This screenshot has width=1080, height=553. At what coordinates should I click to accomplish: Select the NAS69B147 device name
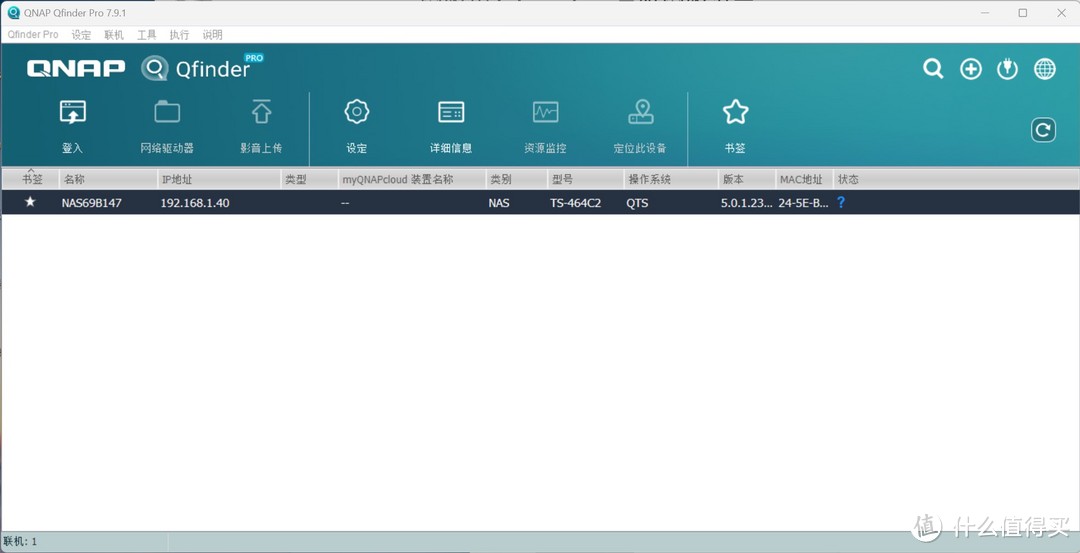click(x=92, y=203)
